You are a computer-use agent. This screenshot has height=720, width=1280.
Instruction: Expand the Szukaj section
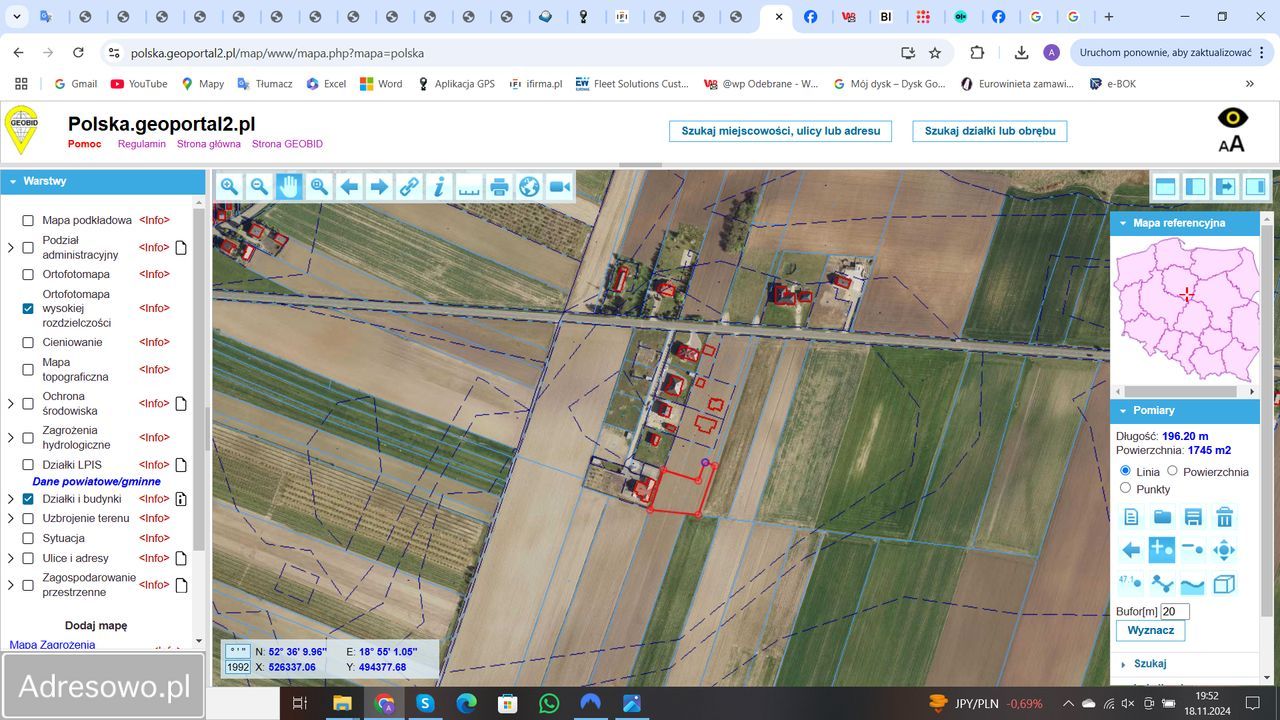pos(1123,664)
